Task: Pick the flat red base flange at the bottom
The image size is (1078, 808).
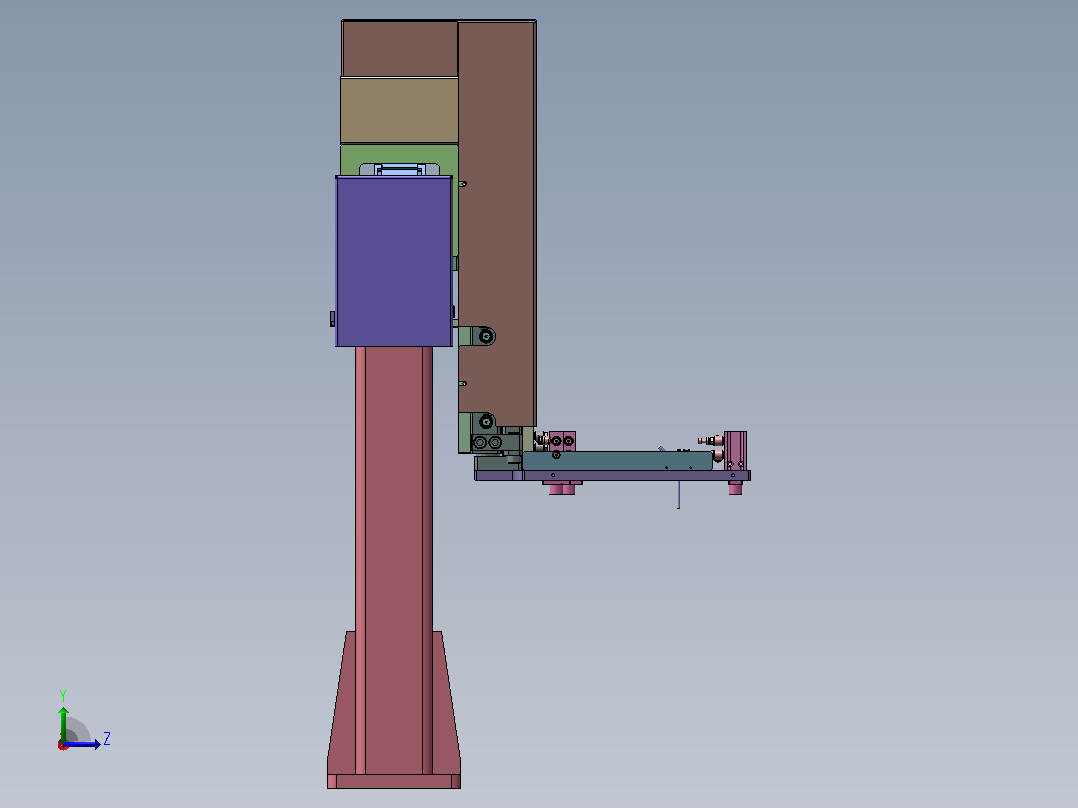Action: tap(394, 781)
